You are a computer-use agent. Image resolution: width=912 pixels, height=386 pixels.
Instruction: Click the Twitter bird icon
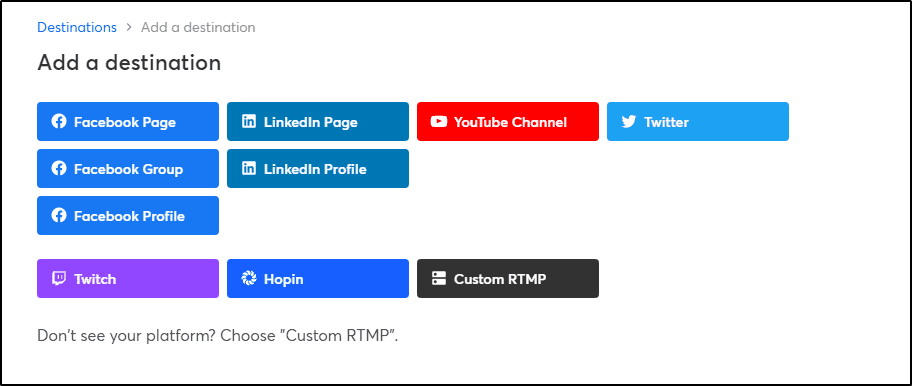click(629, 121)
